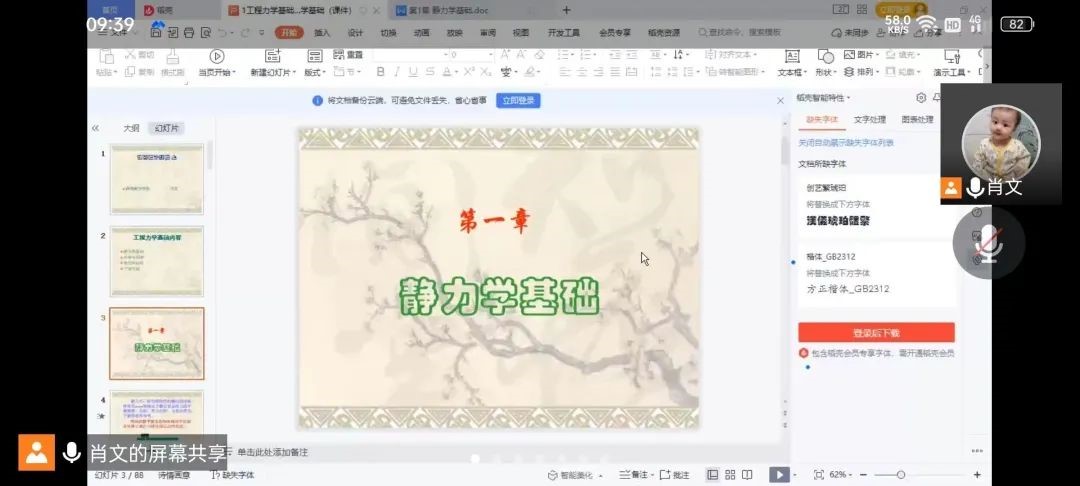Click the 立即登录 button in notification bar
Screen dimensions: 1080x486
coord(518,100)
